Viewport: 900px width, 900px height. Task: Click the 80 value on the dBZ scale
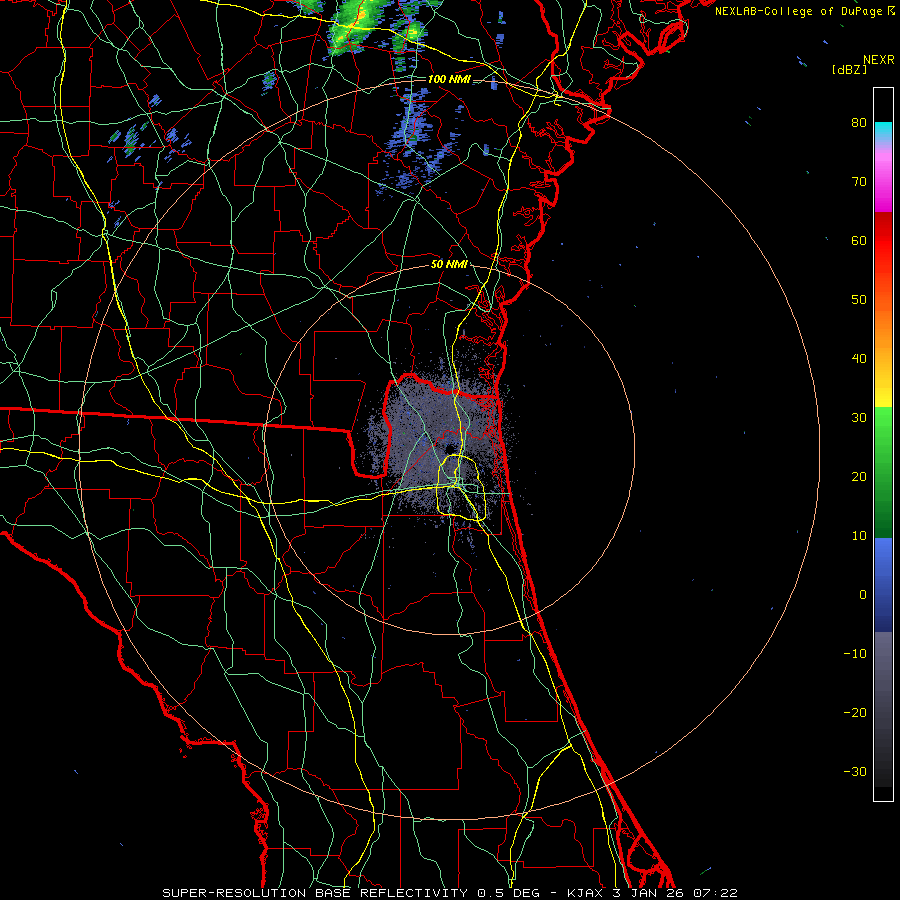coord(859,122)
